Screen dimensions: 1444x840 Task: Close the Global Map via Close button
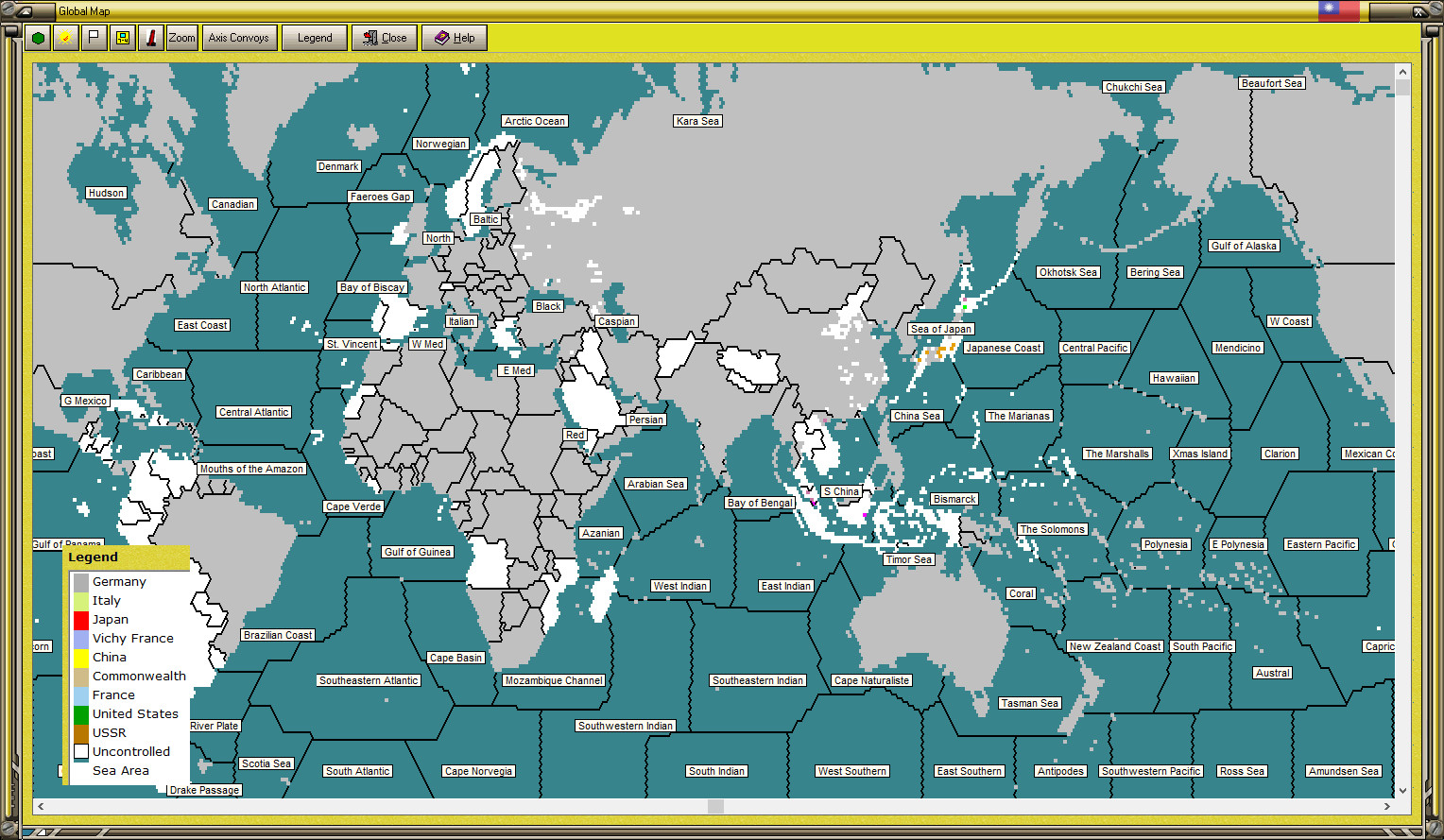point(385,38)
